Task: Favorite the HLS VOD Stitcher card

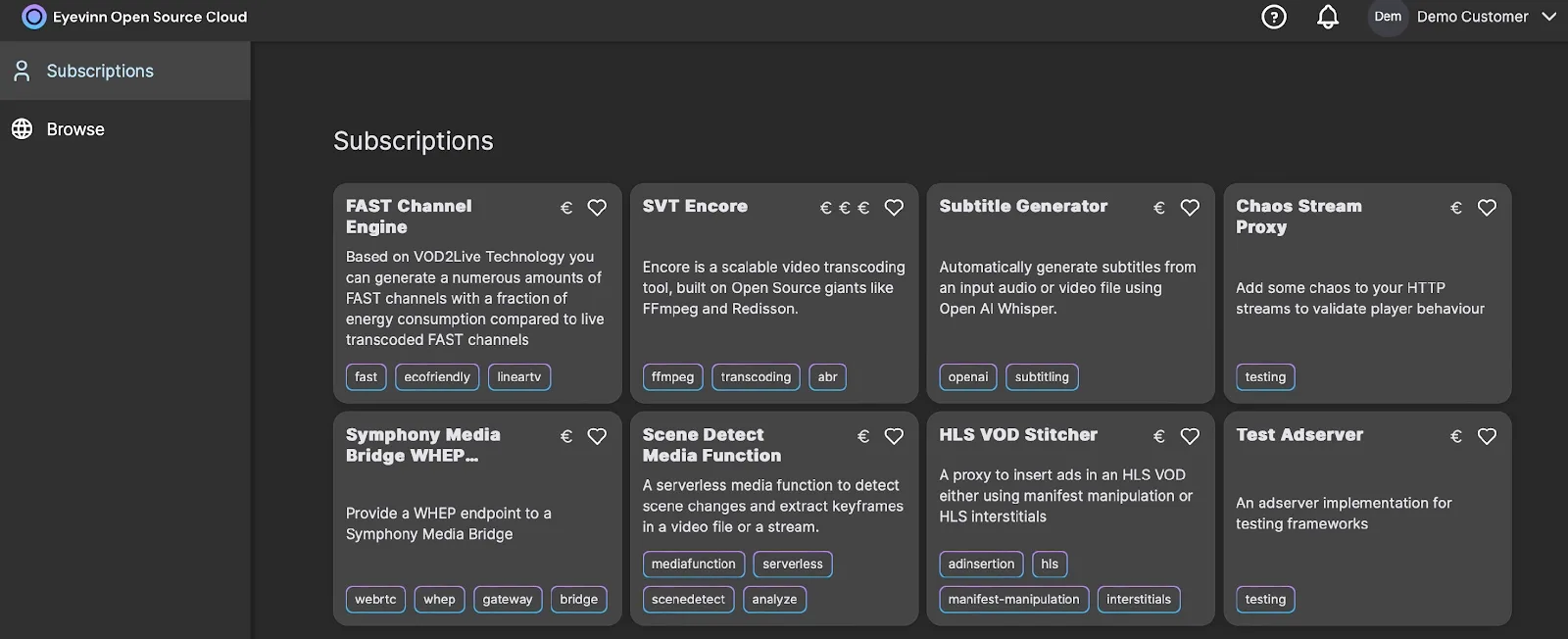Action: coord(1190,436)
